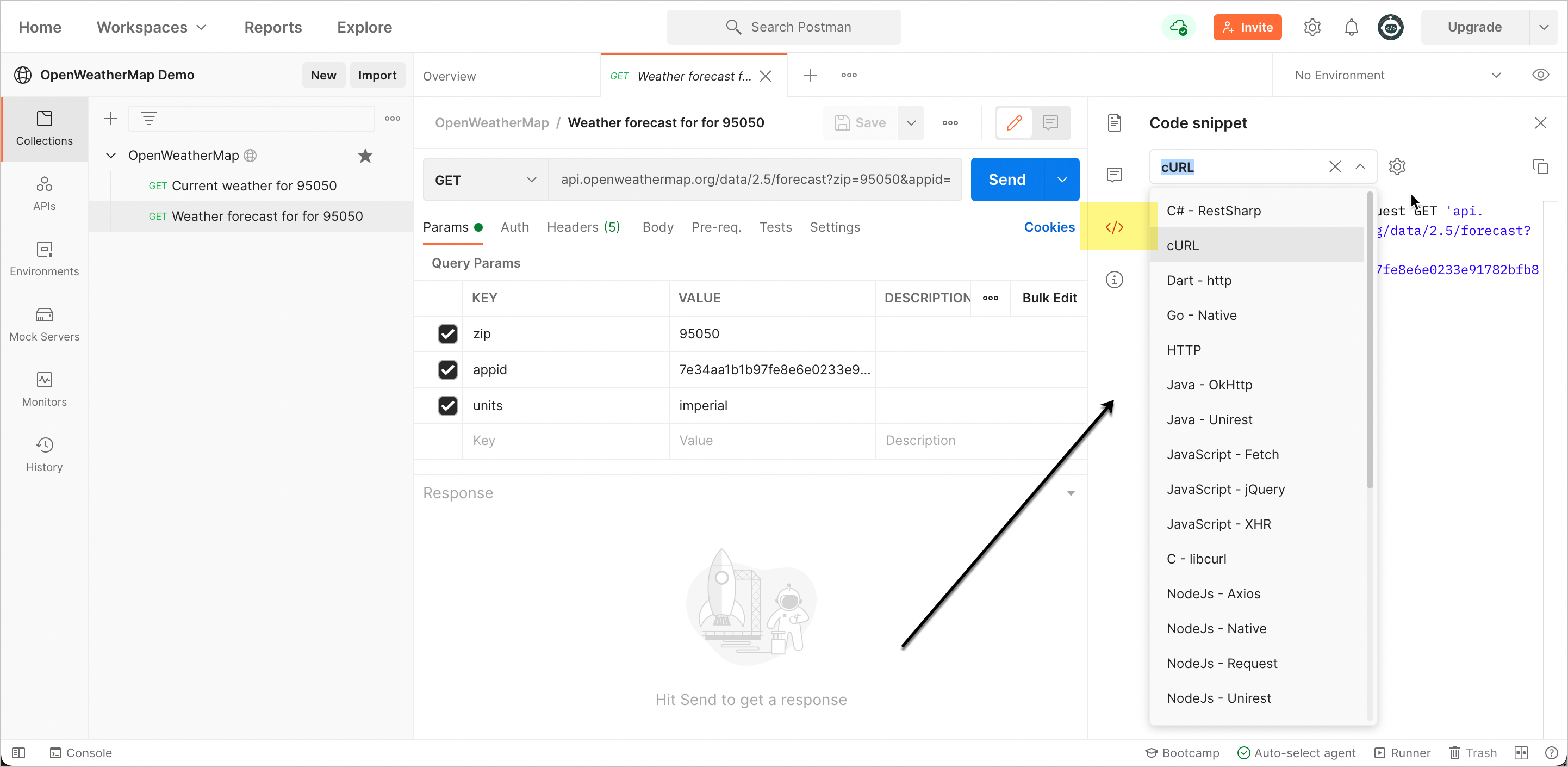This screenshot has height=767, width=1568.
Task: Clear the cURL language selection
Action: (x=1335, y=166)
